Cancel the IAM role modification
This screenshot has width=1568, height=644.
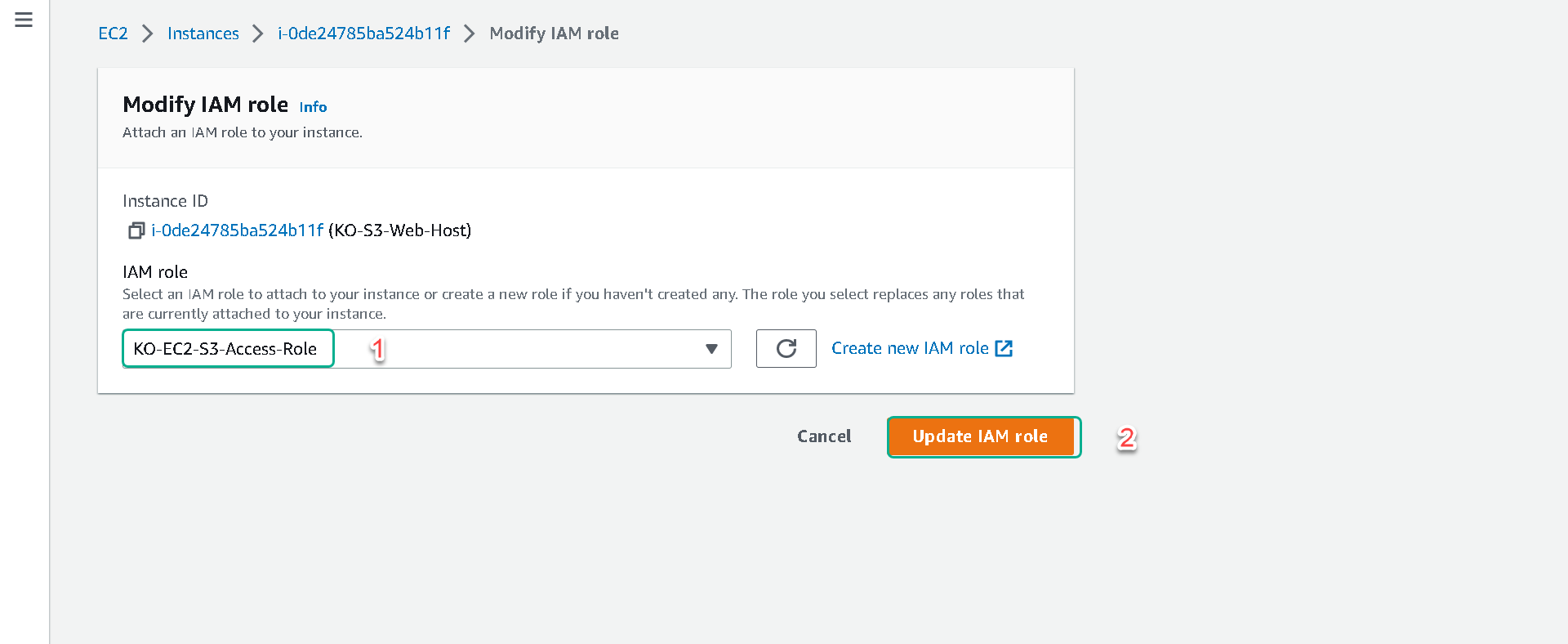tap(824, 436)
